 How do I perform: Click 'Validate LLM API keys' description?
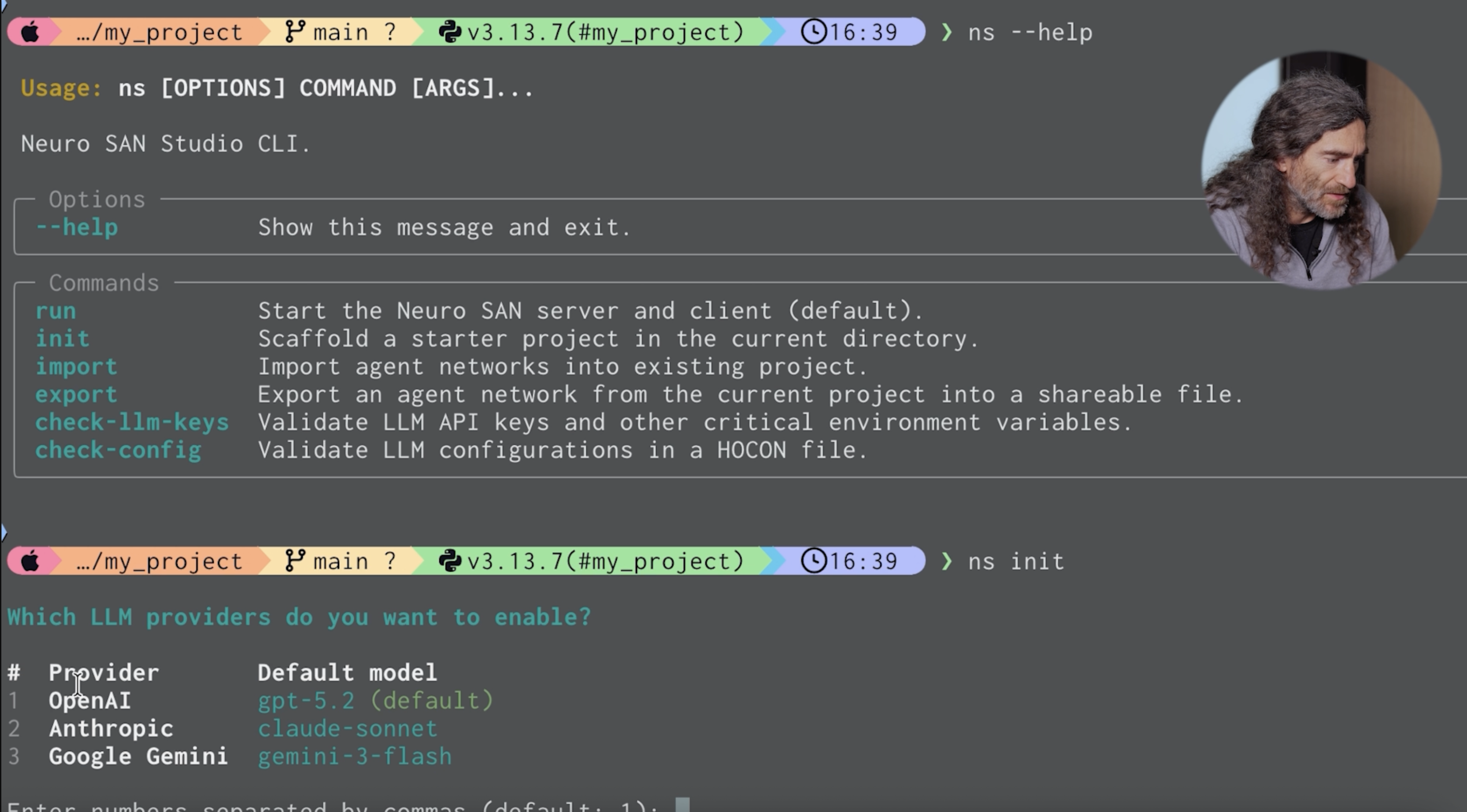pyautogui.click(x=695, y=423)
